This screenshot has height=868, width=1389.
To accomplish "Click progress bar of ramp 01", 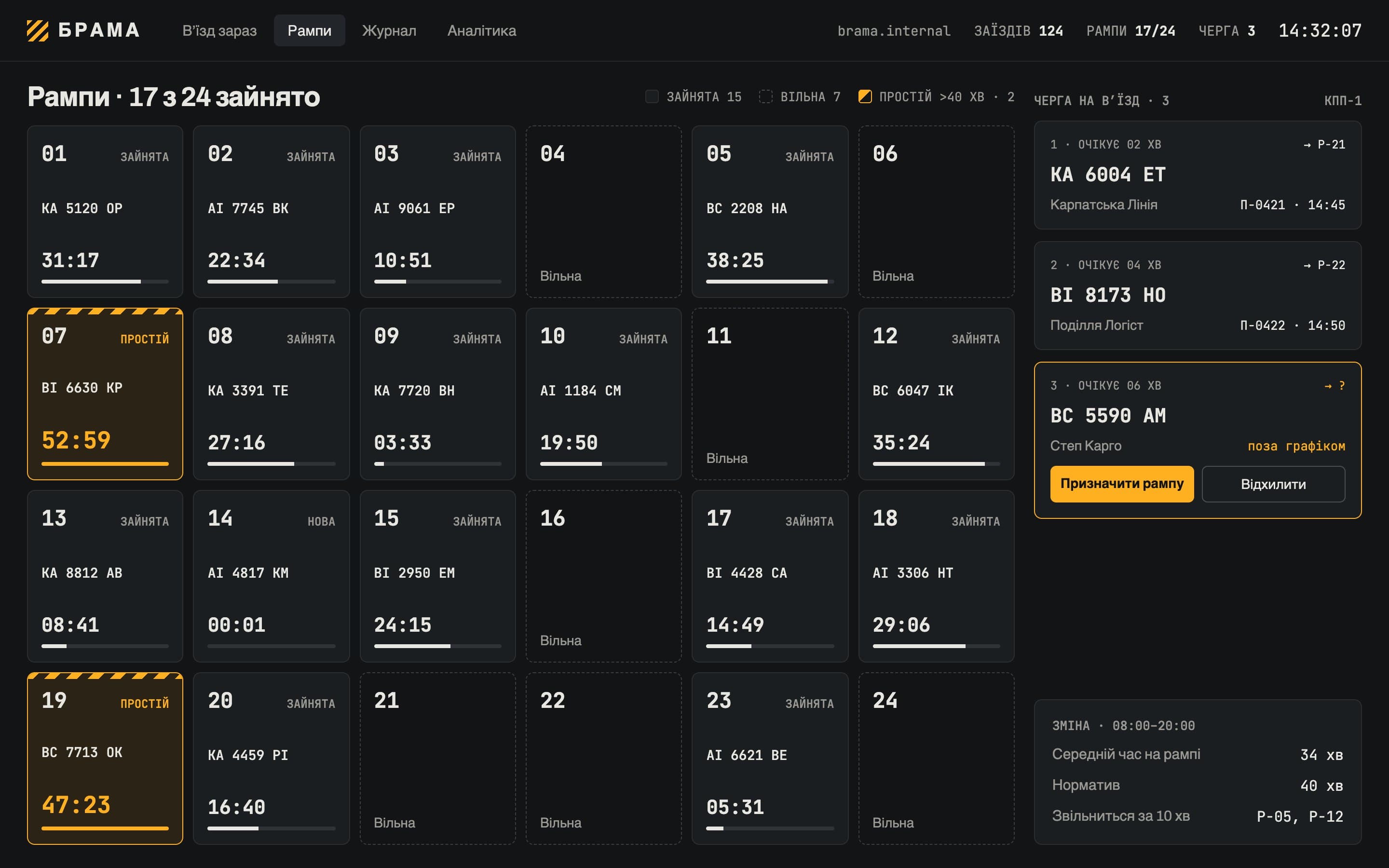I will pos(105,281).
